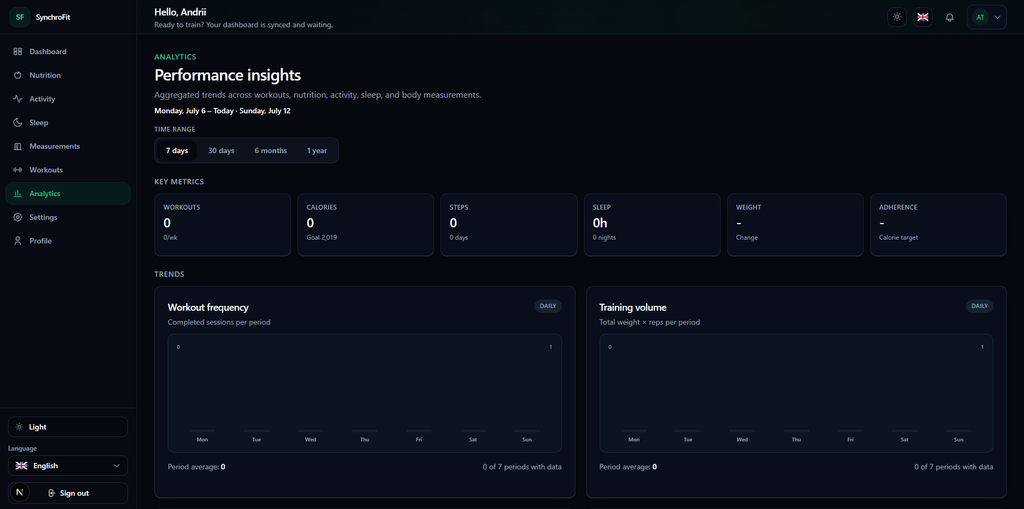Screen dimensions: 1024x509
Task: Open notifications with the bell icon
Action: 950,18
